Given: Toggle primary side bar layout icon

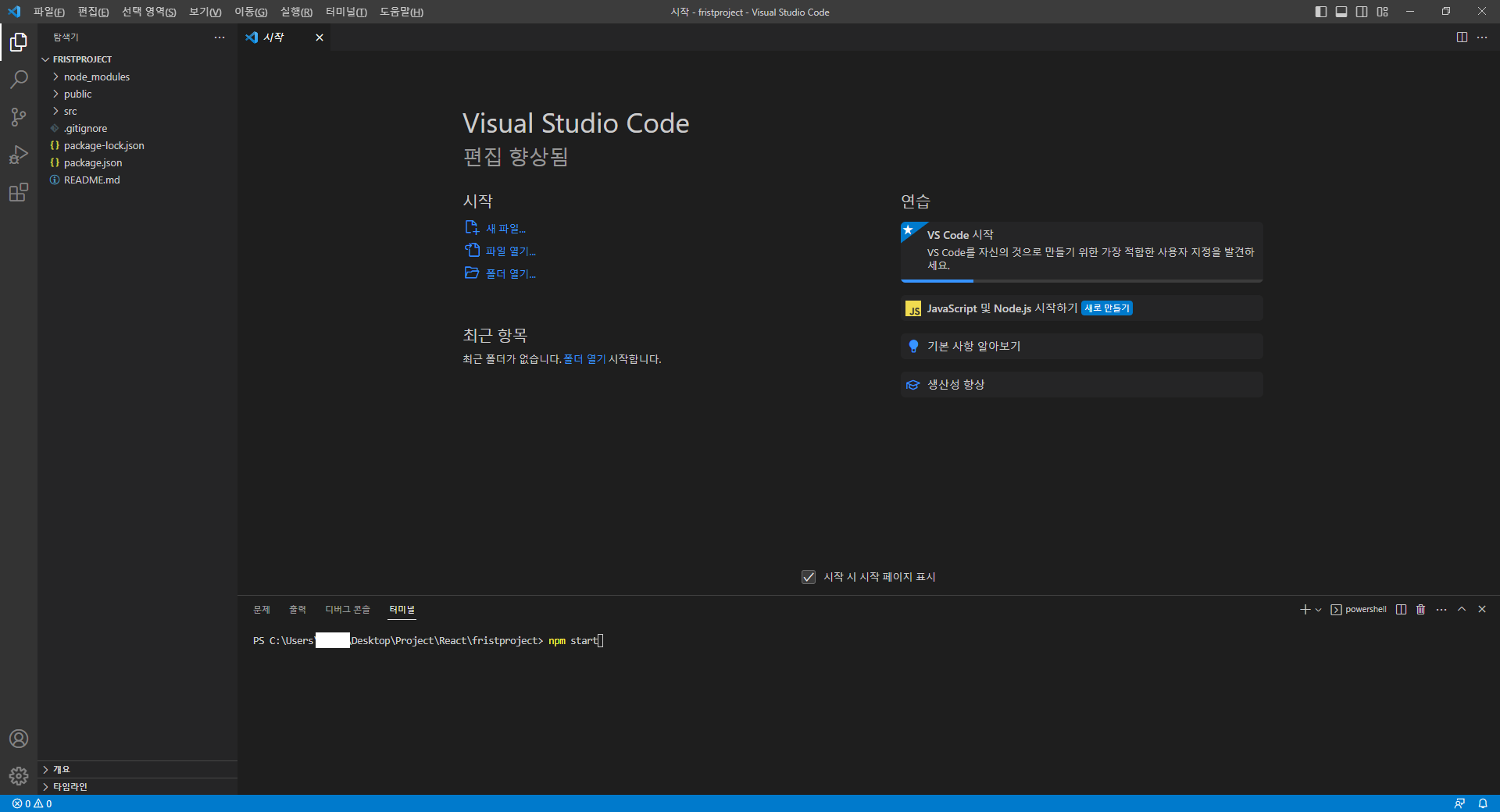Looking at the screenshot, I should point(1321,12).
